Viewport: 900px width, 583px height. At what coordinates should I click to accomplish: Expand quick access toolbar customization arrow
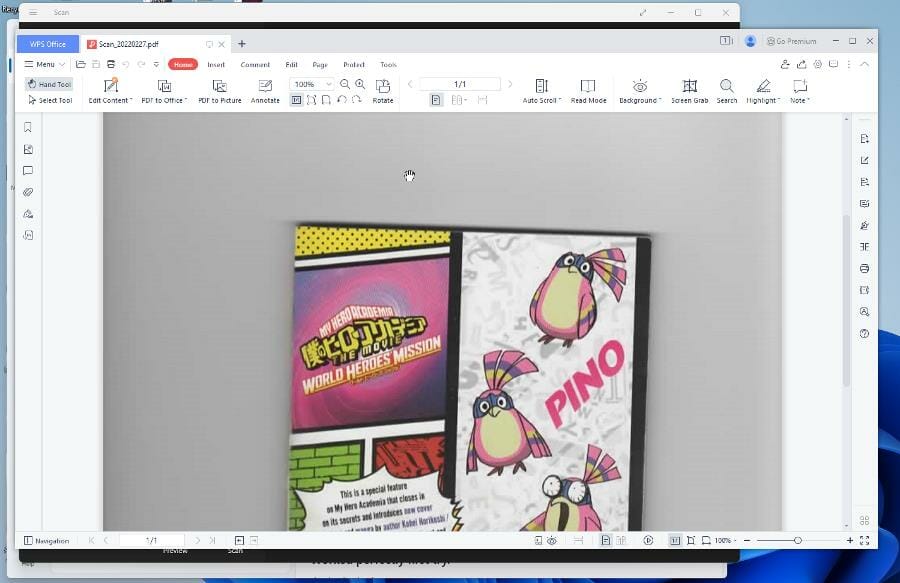click(x=156, y=64)
